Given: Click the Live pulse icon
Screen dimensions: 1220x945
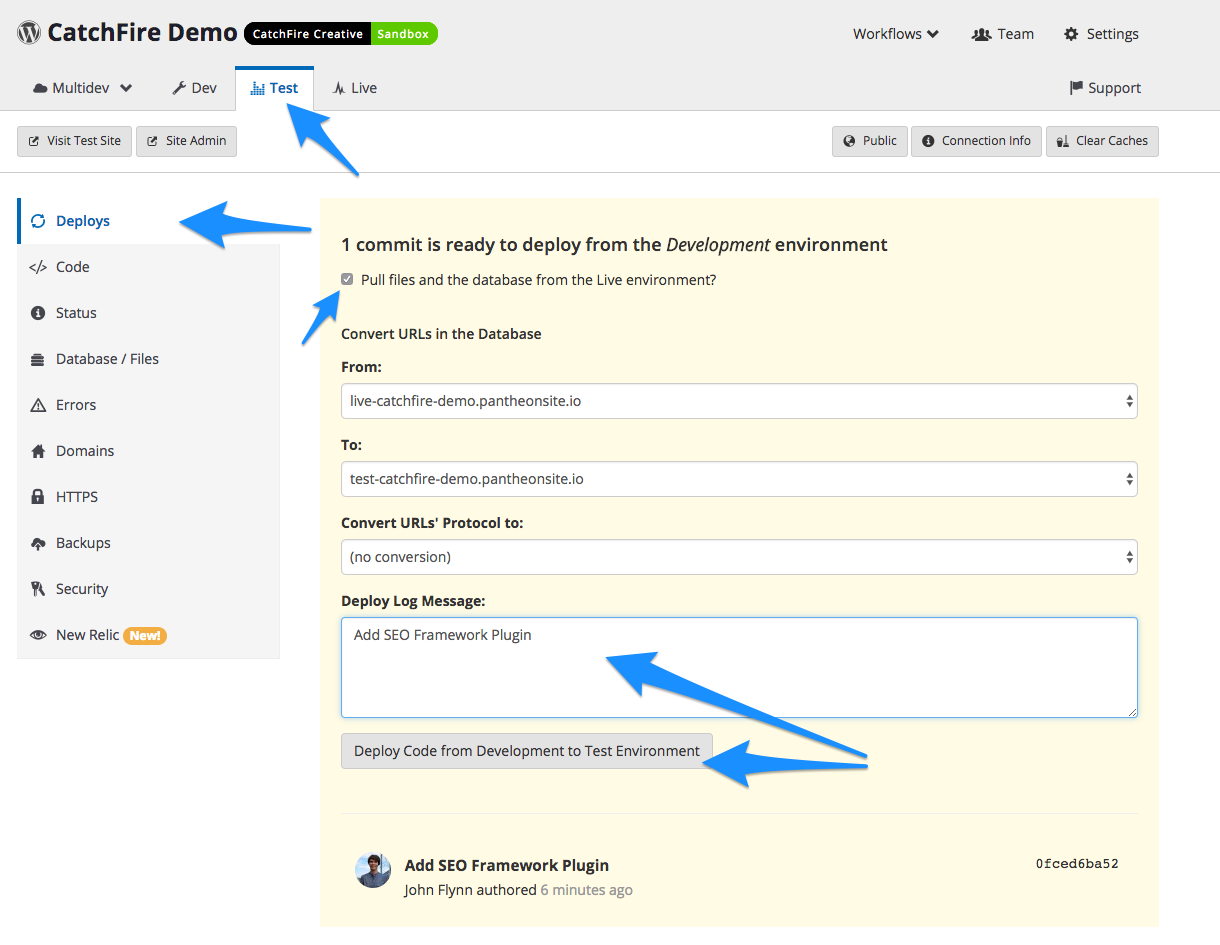Looking at the screenshot, I should pyautogui.click(x=339, y=88).
